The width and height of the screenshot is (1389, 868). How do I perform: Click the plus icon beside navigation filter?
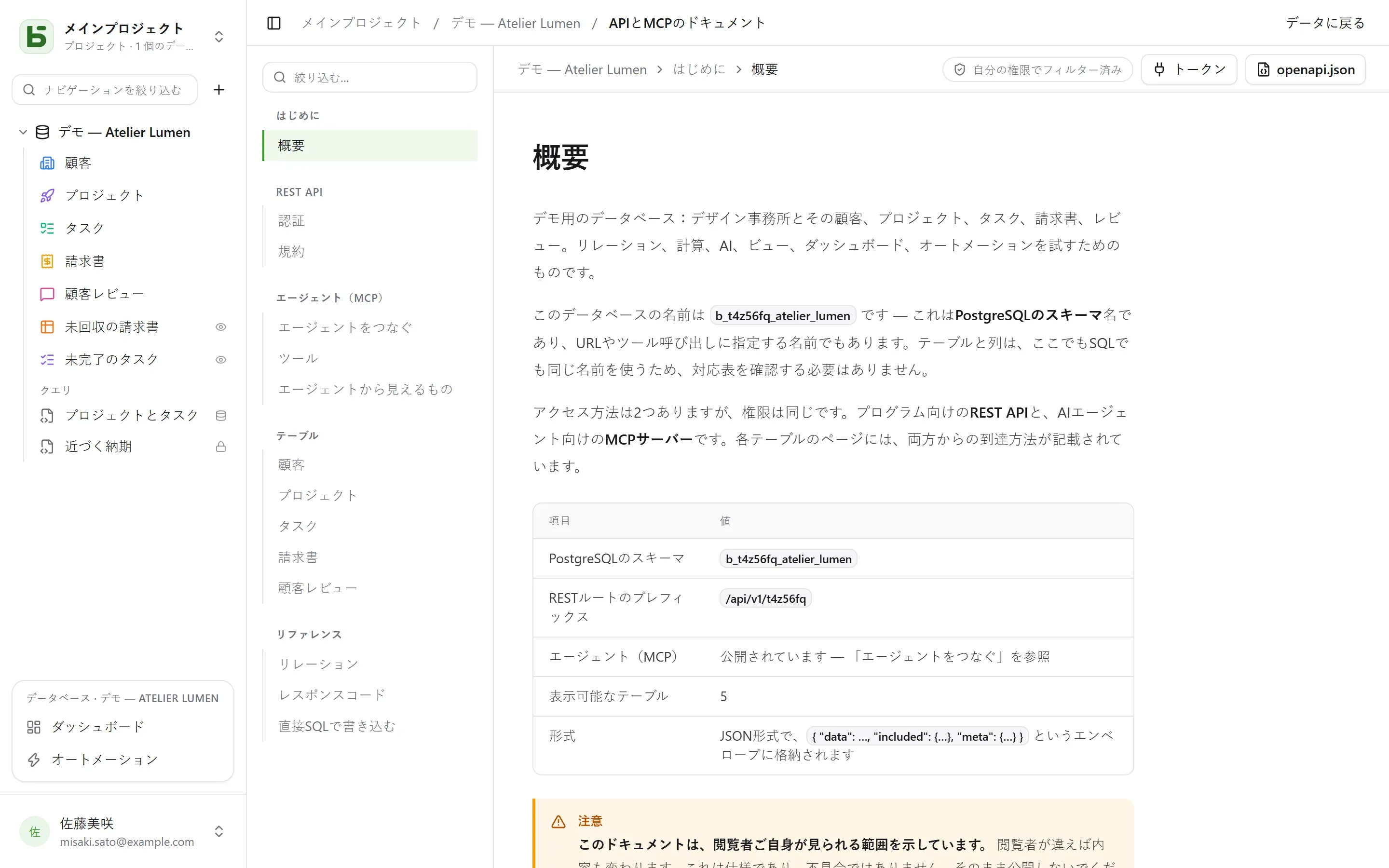tap(218, 90)
